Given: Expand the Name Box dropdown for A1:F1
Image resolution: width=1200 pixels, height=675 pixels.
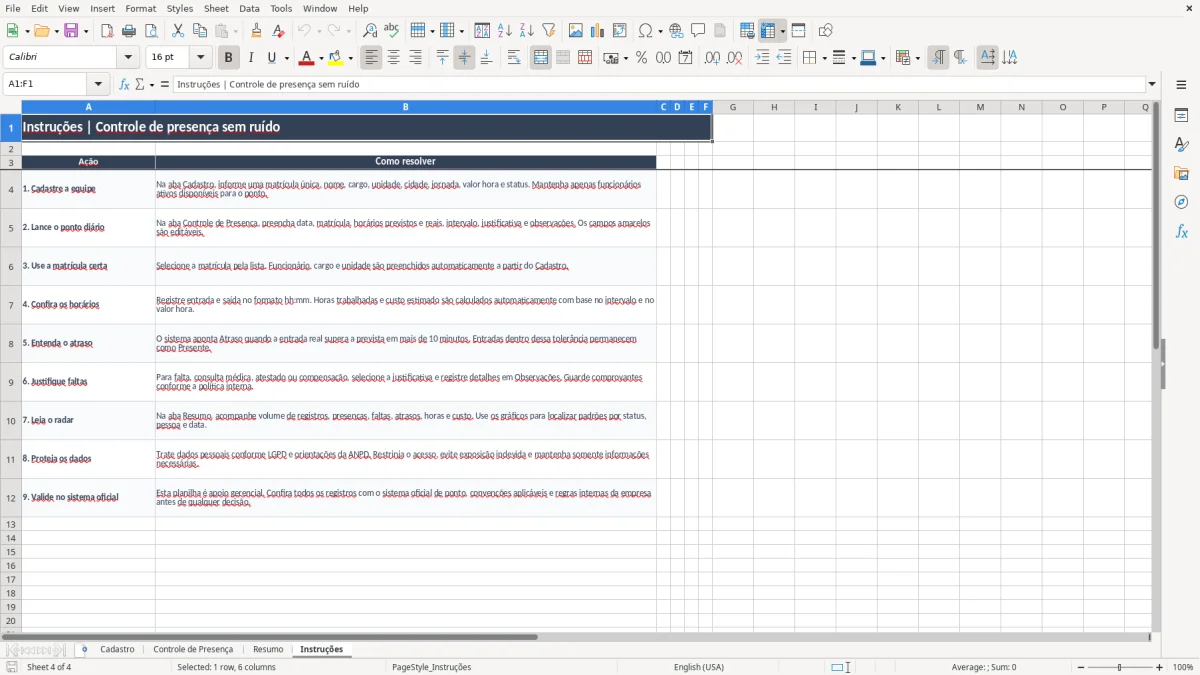Looking at the screenshot, I should point(98,84).
